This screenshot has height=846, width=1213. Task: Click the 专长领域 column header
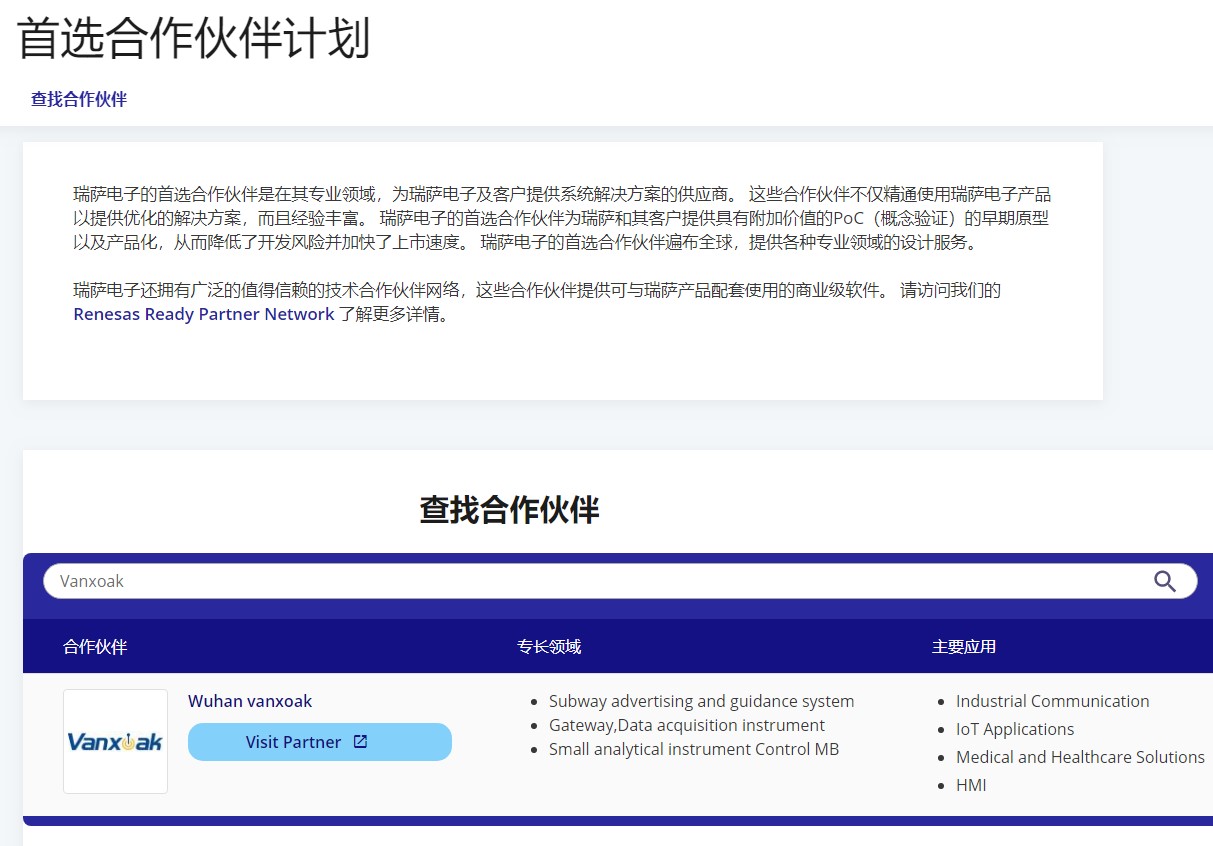click(549, 646)
